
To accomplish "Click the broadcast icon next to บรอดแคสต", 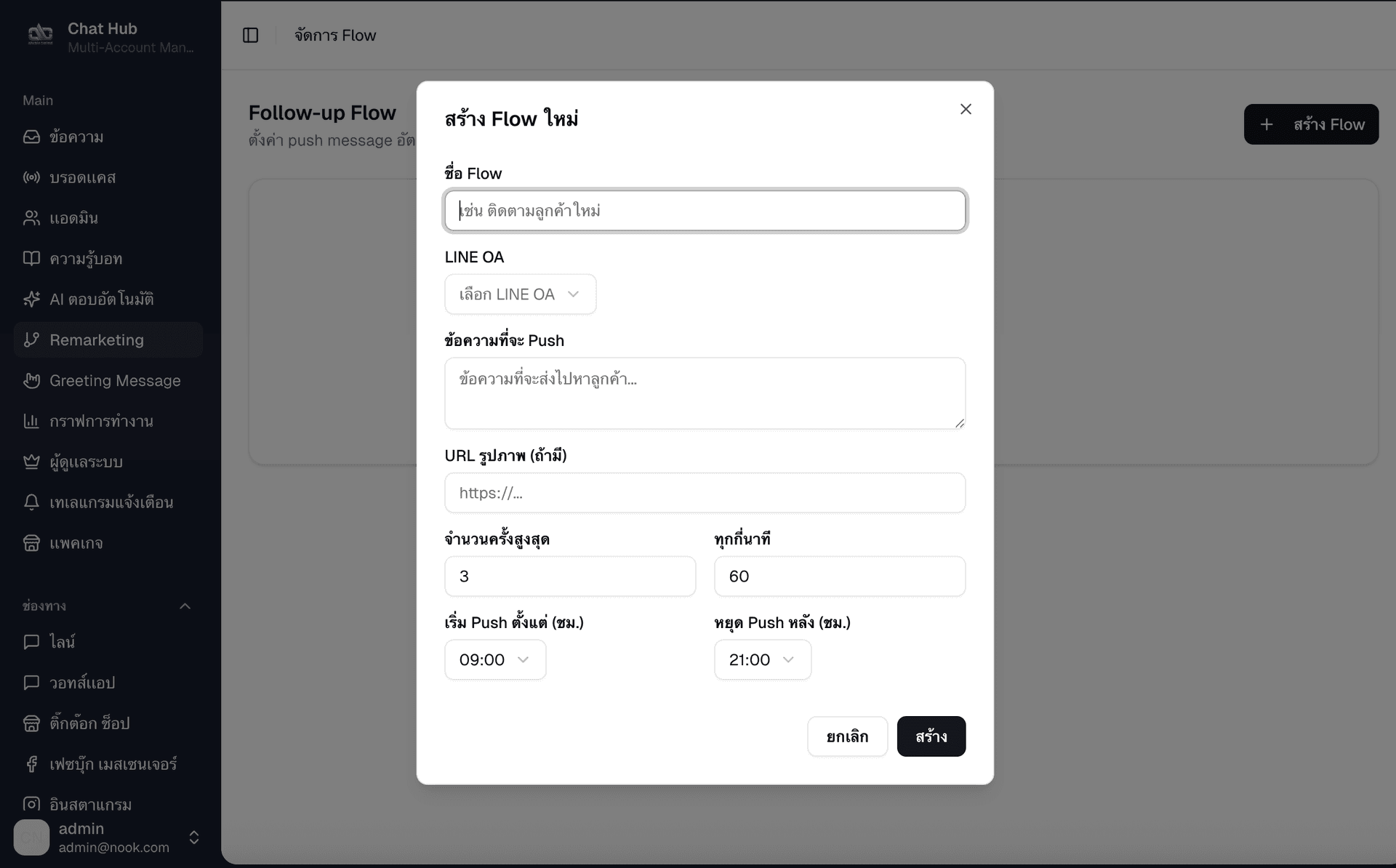I will point(31,177).
